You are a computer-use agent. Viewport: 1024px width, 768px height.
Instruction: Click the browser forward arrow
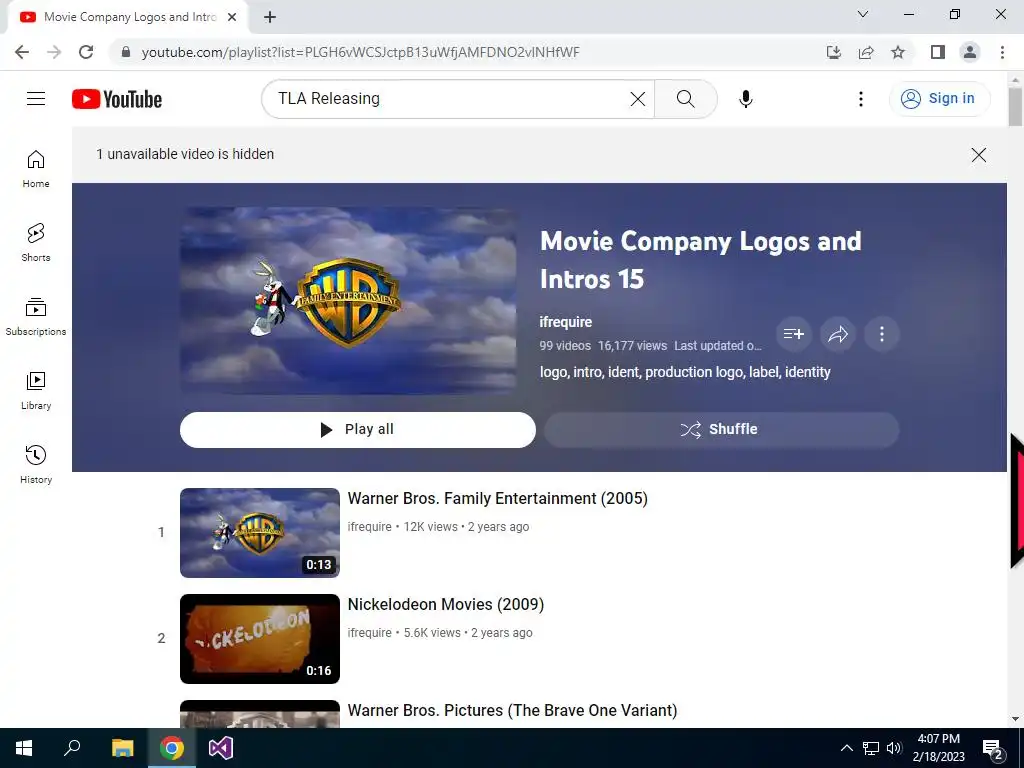tap(54, 52)
